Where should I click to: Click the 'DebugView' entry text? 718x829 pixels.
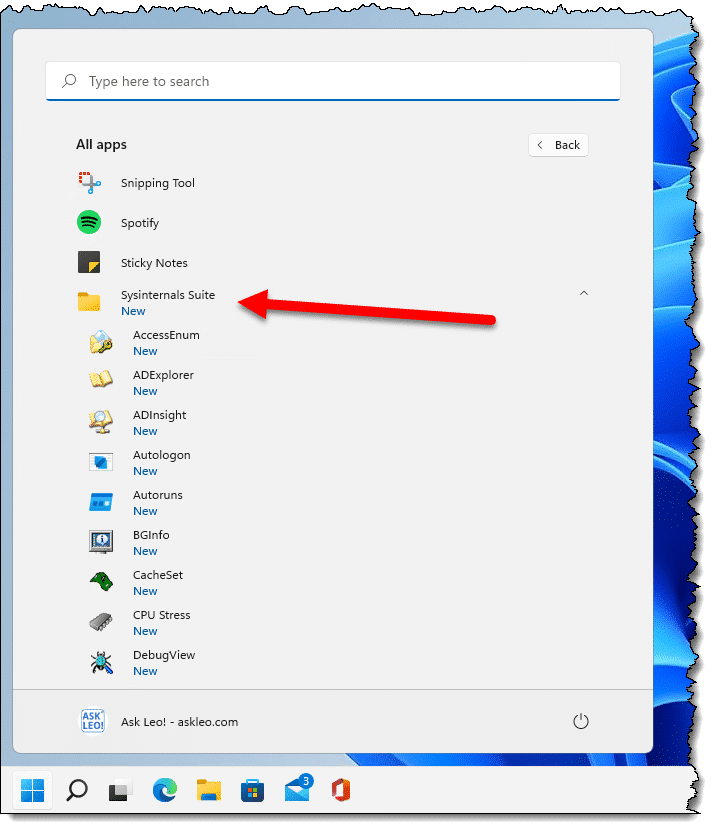[163, 655]
